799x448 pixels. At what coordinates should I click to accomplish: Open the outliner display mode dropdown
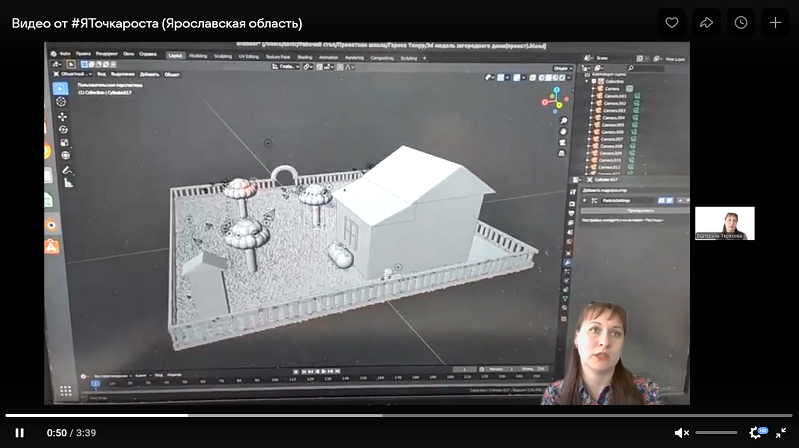pos(600,68)
